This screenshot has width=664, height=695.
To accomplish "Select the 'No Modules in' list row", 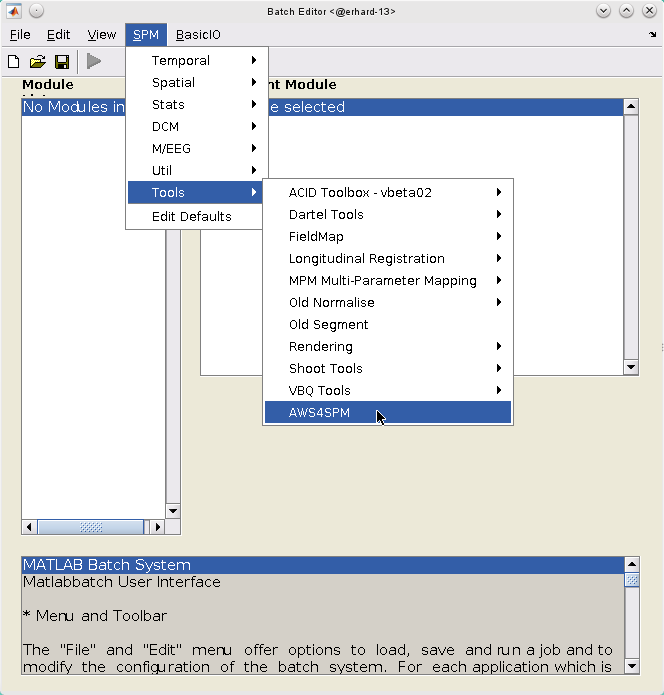I will click(x=74, y=107).
